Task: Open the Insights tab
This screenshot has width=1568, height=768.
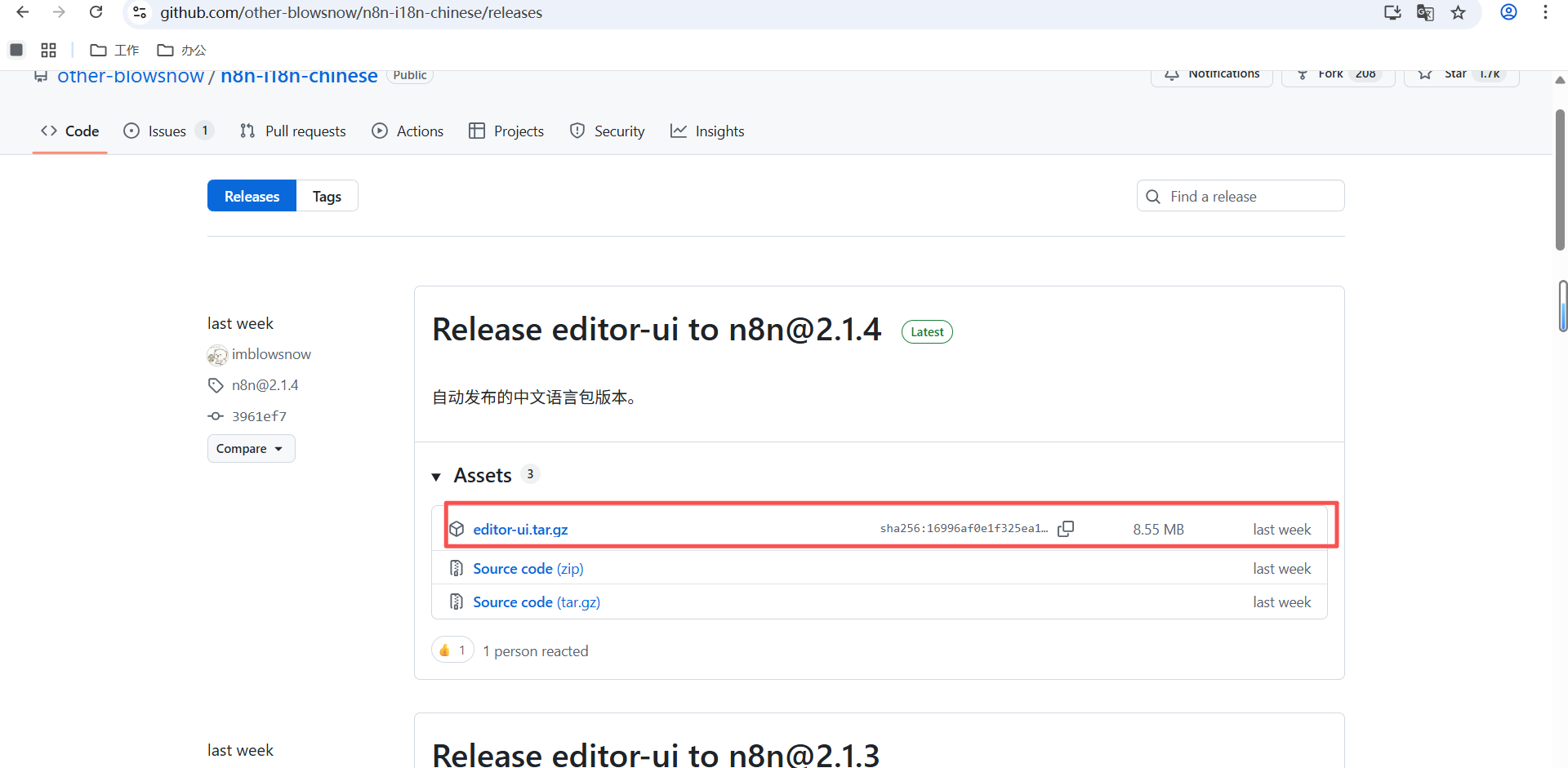Action: tap(707, 131)
